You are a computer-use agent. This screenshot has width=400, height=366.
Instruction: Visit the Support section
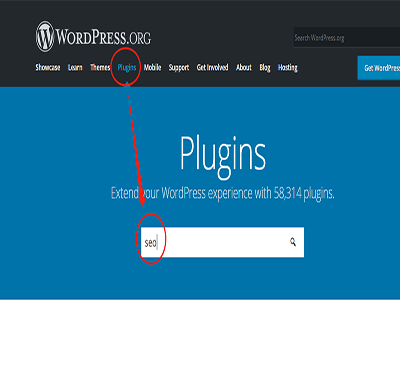tap(179, 68)
